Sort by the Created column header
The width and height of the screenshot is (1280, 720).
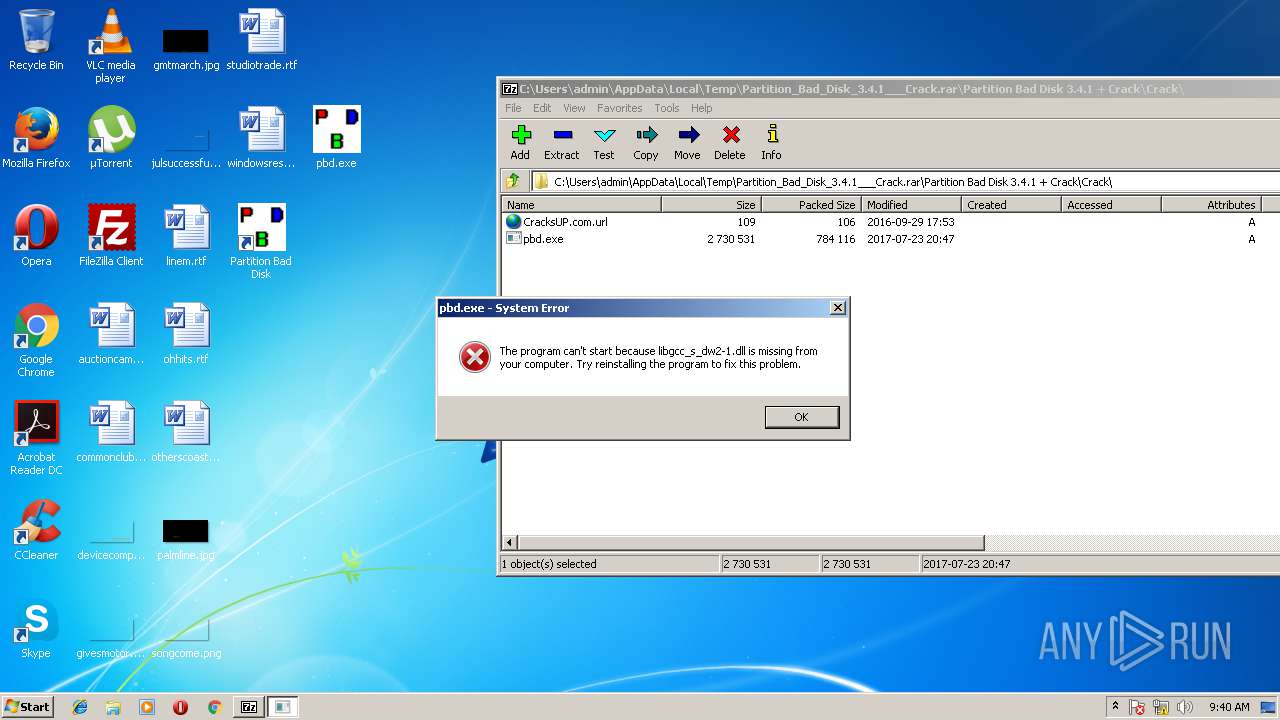[x=1011, y=204]
